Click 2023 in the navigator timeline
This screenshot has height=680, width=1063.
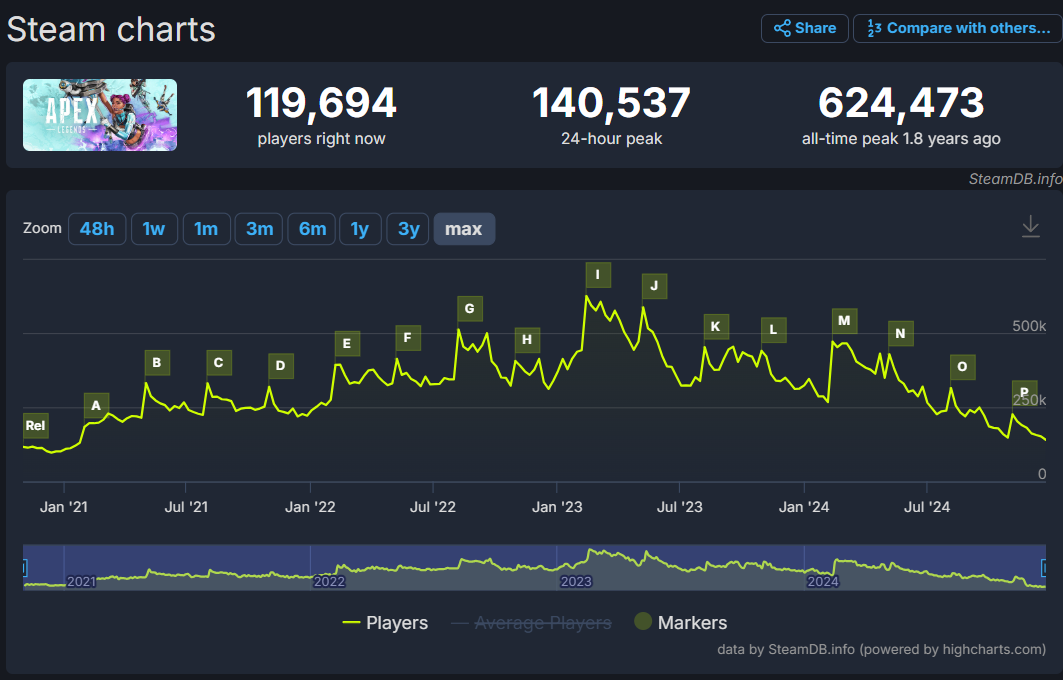[576, 582]
